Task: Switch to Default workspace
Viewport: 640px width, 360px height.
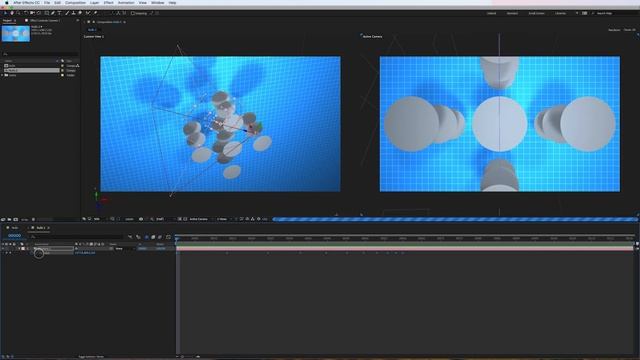Action: (x=491, y=13)
